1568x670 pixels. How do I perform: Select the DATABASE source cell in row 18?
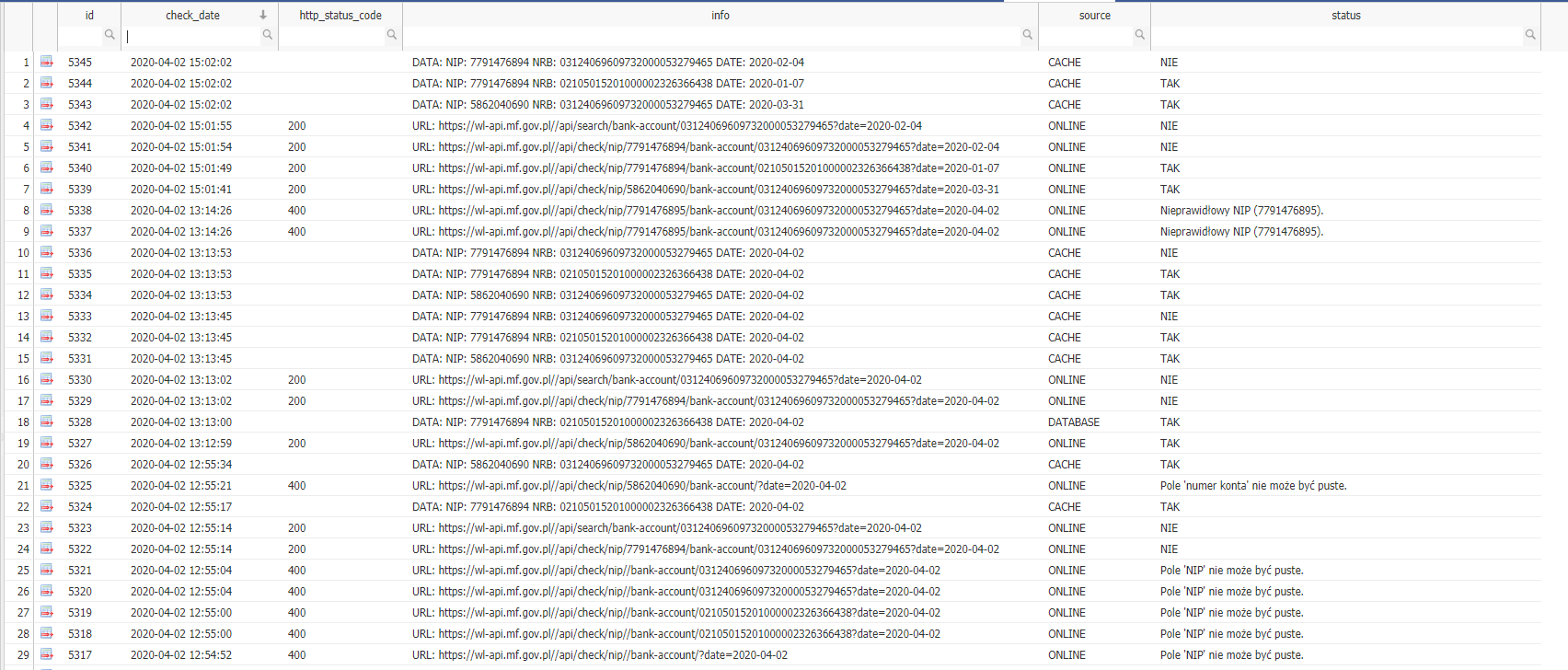pyautogui.click(x=1074, y=422)
